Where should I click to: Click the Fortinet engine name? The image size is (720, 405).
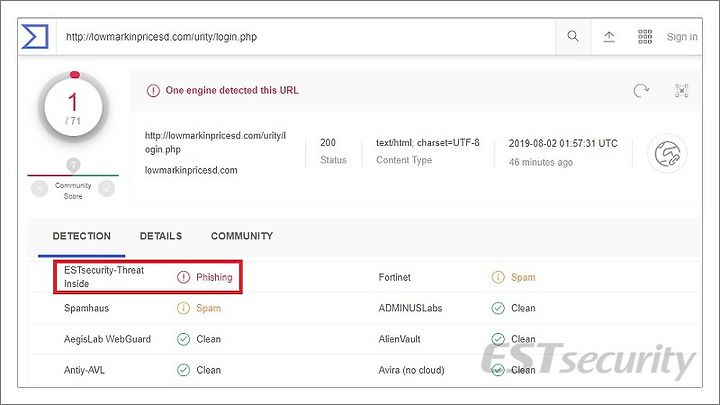pos(394,277)
